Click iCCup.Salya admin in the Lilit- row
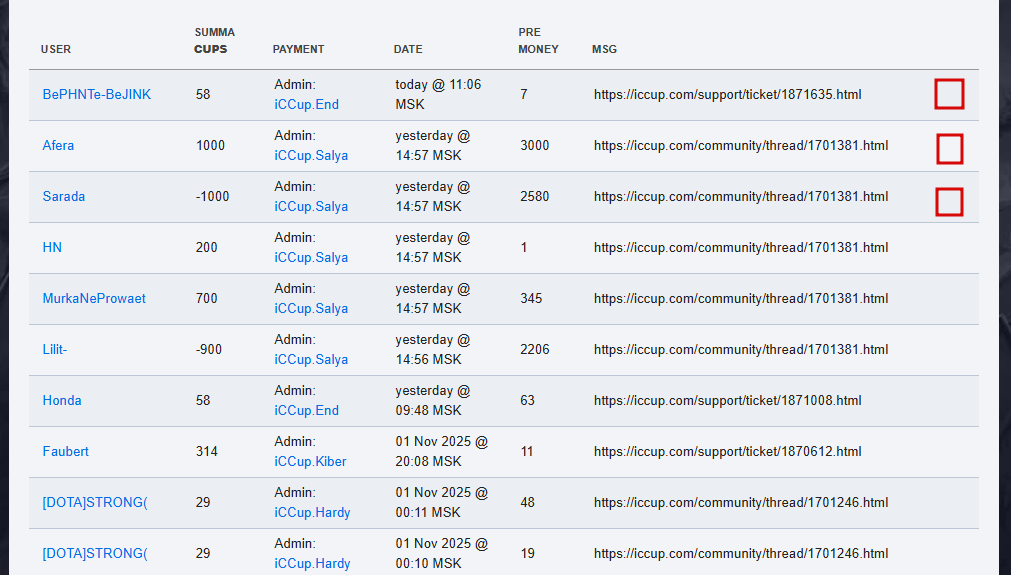This screenshot has height=575, width=1011. coord(311,359)
